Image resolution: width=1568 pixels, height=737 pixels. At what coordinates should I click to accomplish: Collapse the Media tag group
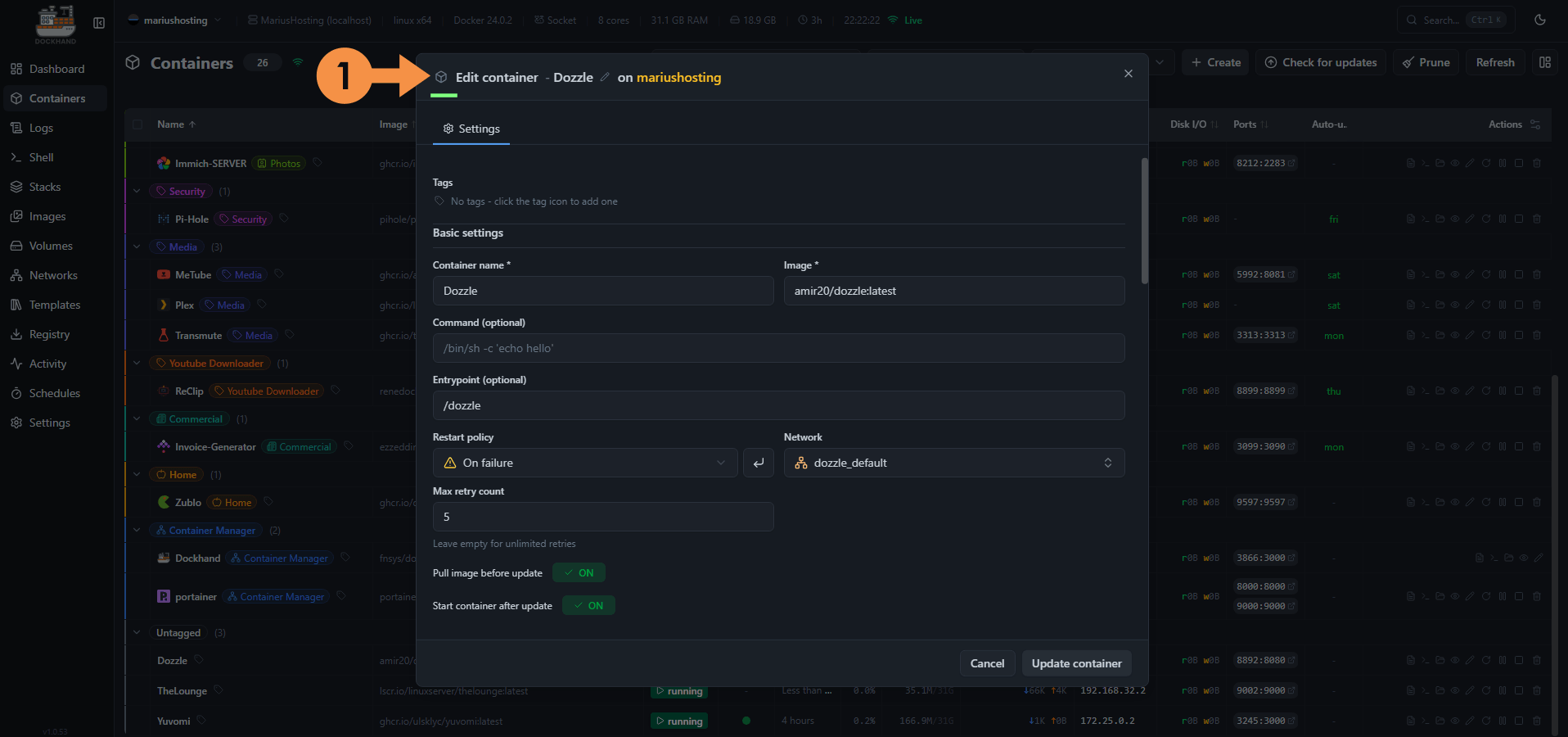click(137, 246)
